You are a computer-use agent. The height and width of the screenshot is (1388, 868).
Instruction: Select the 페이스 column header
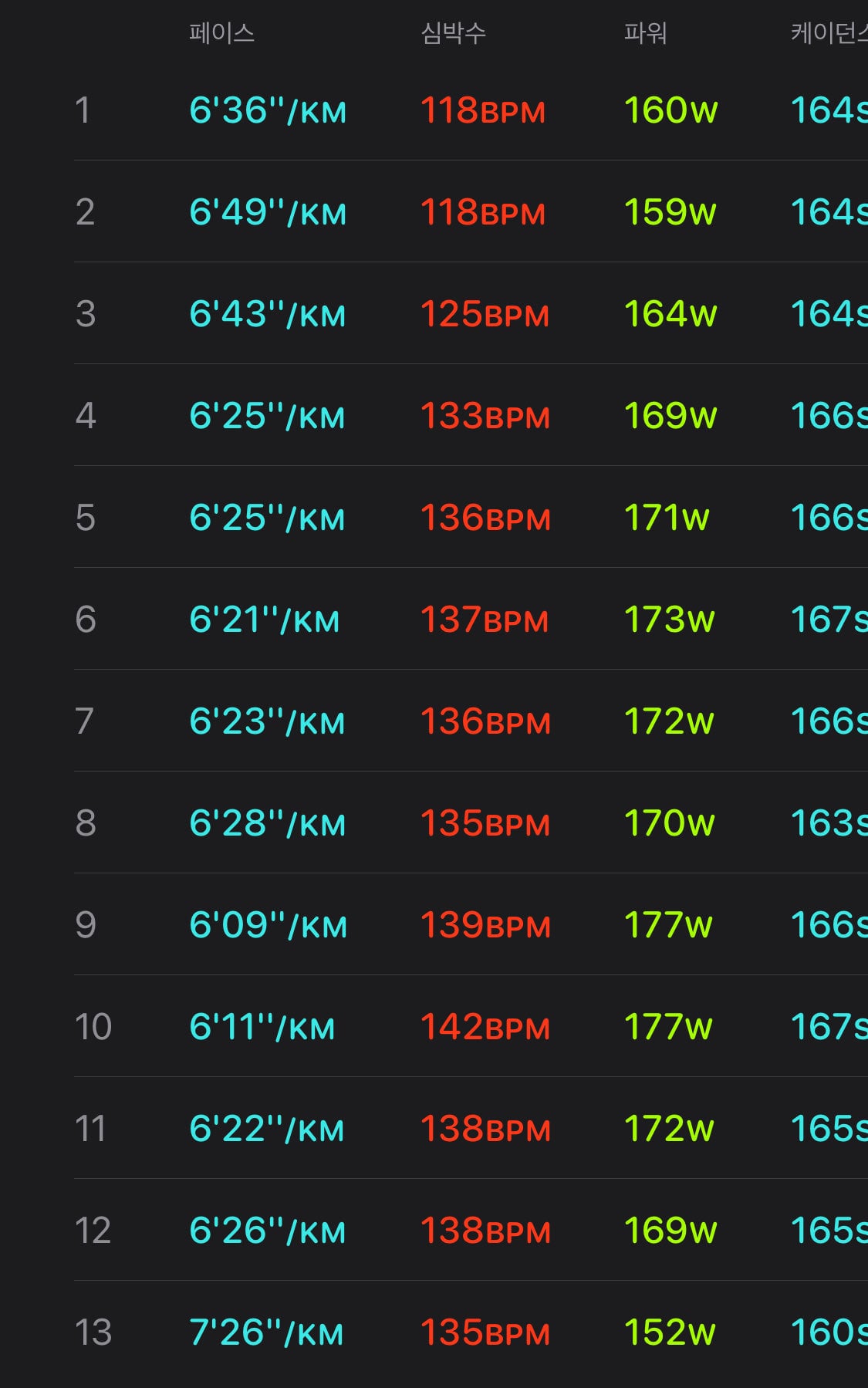(x=221, y=32)
